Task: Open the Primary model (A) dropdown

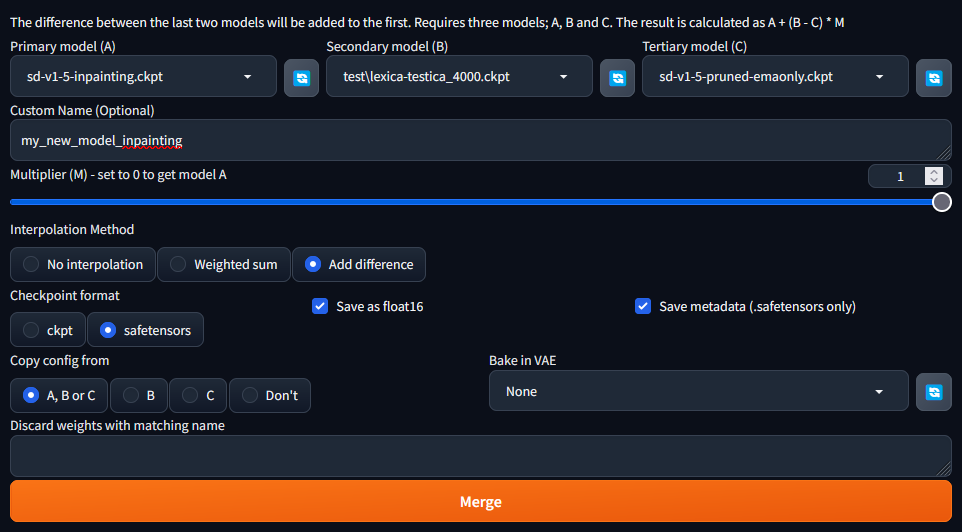Action: coord(142,76)
